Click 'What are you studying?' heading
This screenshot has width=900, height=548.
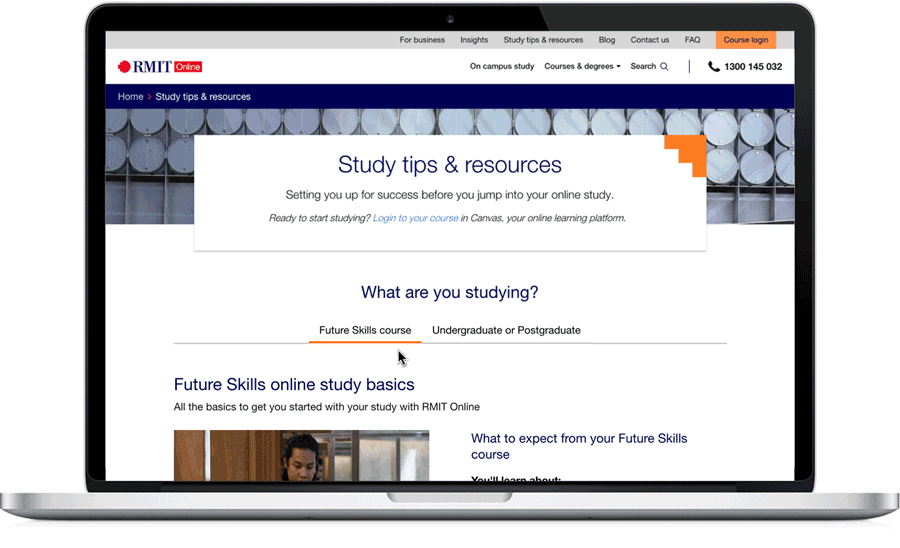[449, 292]
